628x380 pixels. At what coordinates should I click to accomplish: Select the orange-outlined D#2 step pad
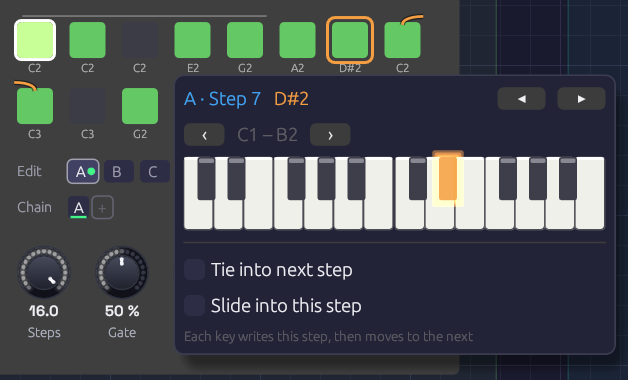pos(350,40)
